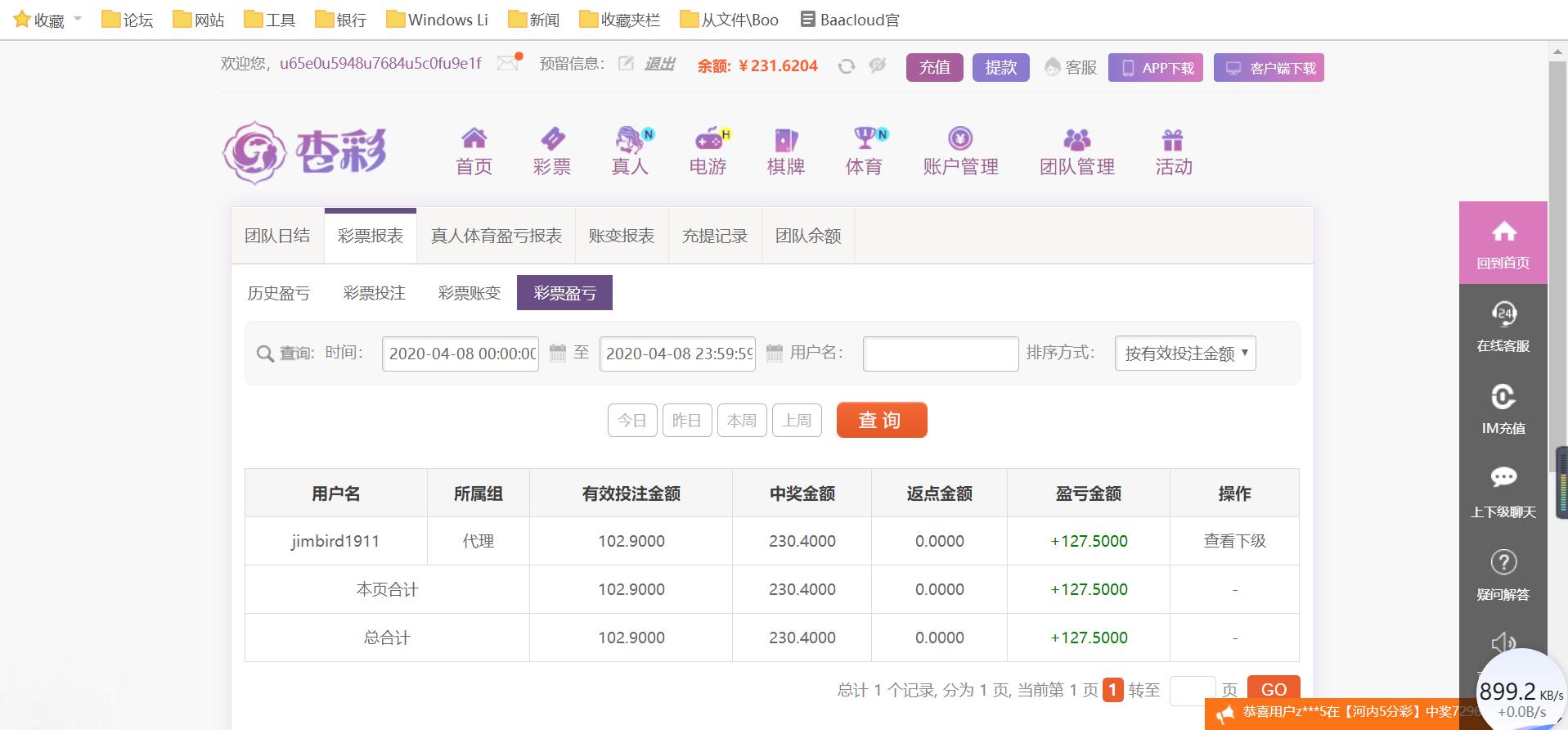Expand the 按有效投注金额 sort dropdown

[1185, 354]
